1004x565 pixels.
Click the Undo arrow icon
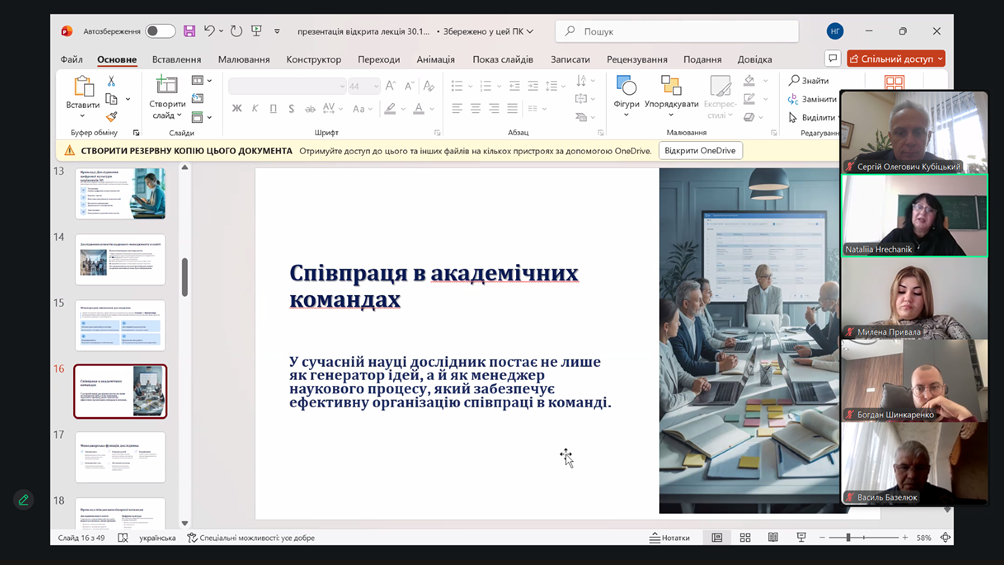210,31
